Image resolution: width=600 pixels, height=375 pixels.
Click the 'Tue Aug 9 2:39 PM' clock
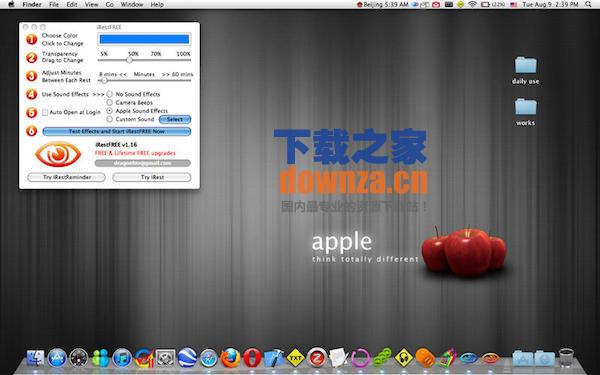click(x=550, y=5)
